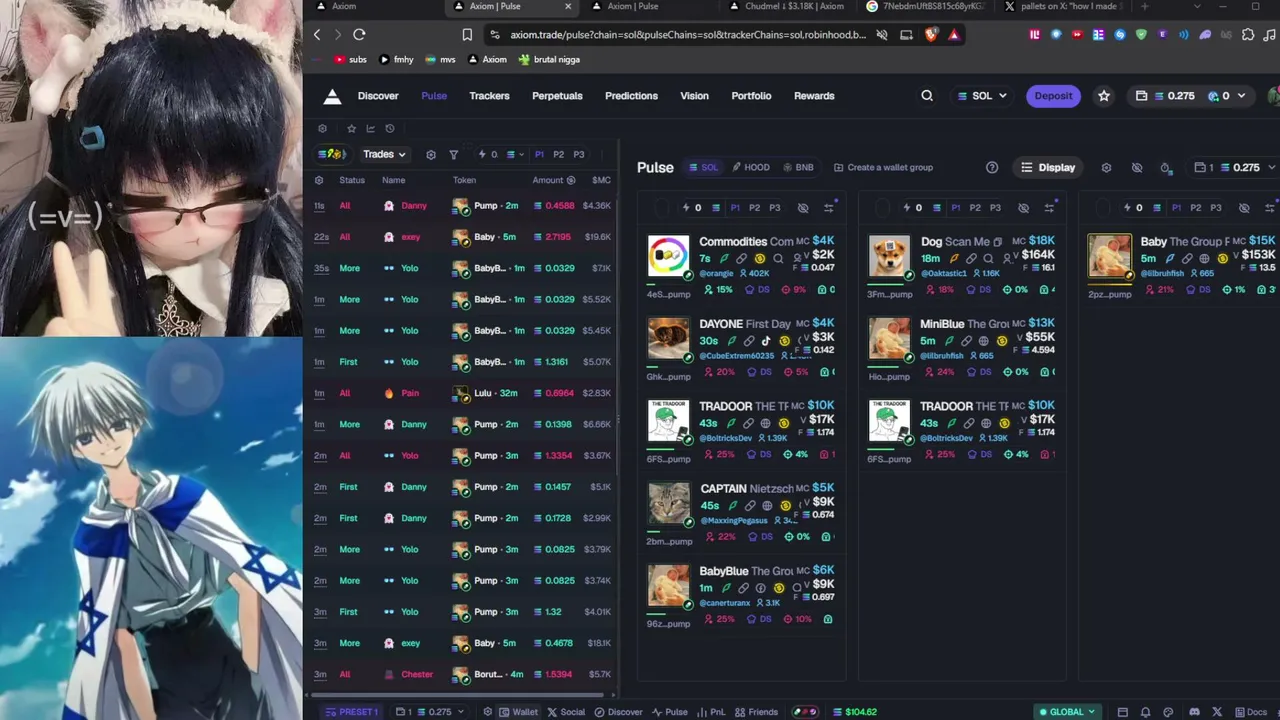1280x720 pixels.
Task: Toggle the HOOD chain filter
Action: point(751,168)
